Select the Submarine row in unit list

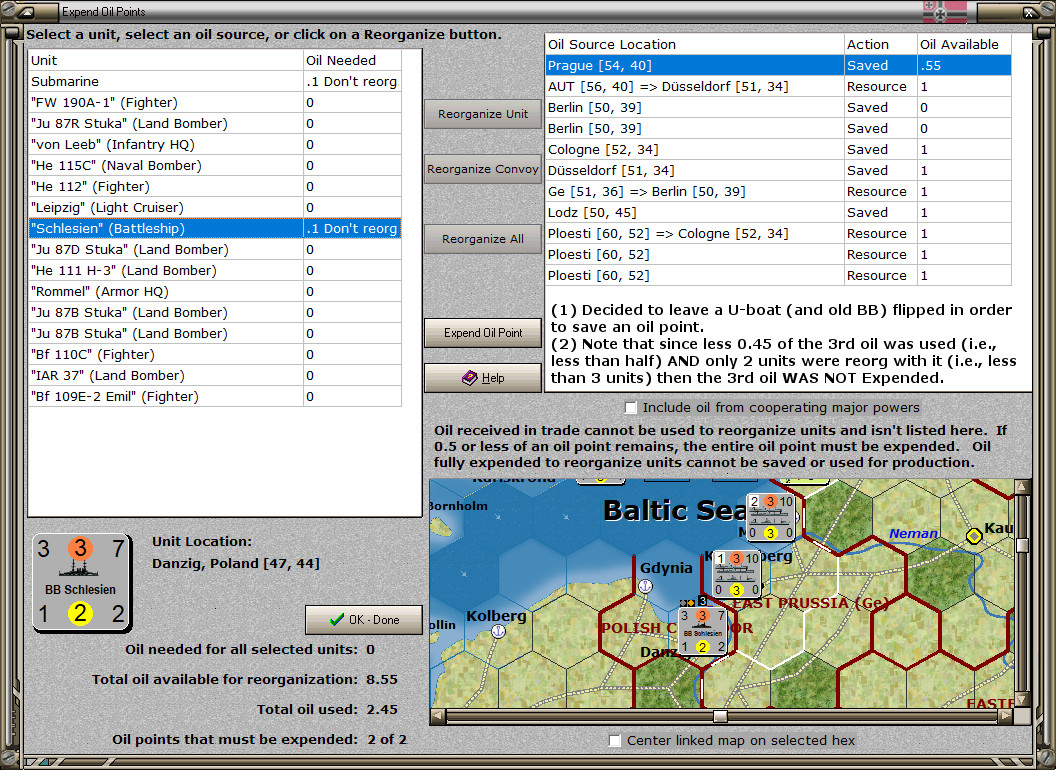pos(215,82)
